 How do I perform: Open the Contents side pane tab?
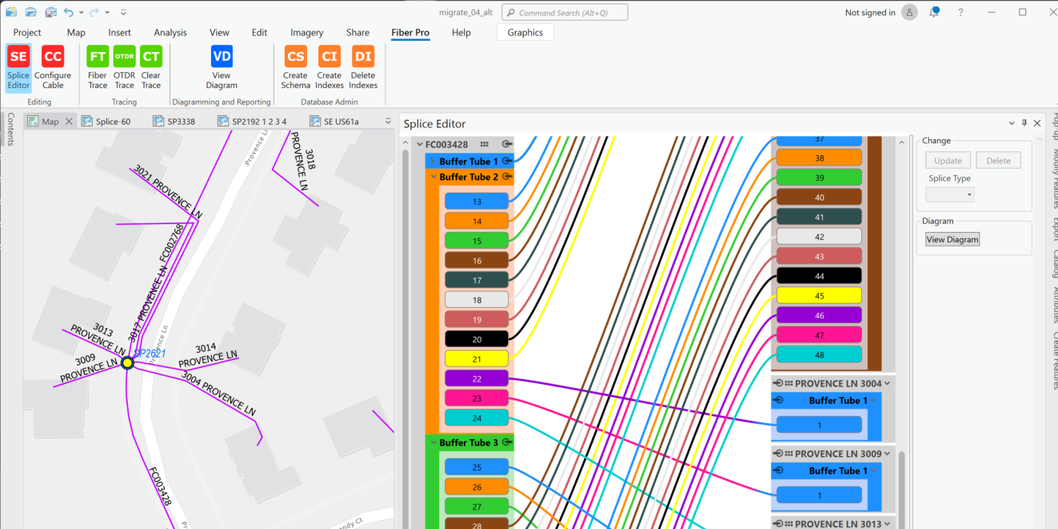pyautogui.click(x=10, y=130)
